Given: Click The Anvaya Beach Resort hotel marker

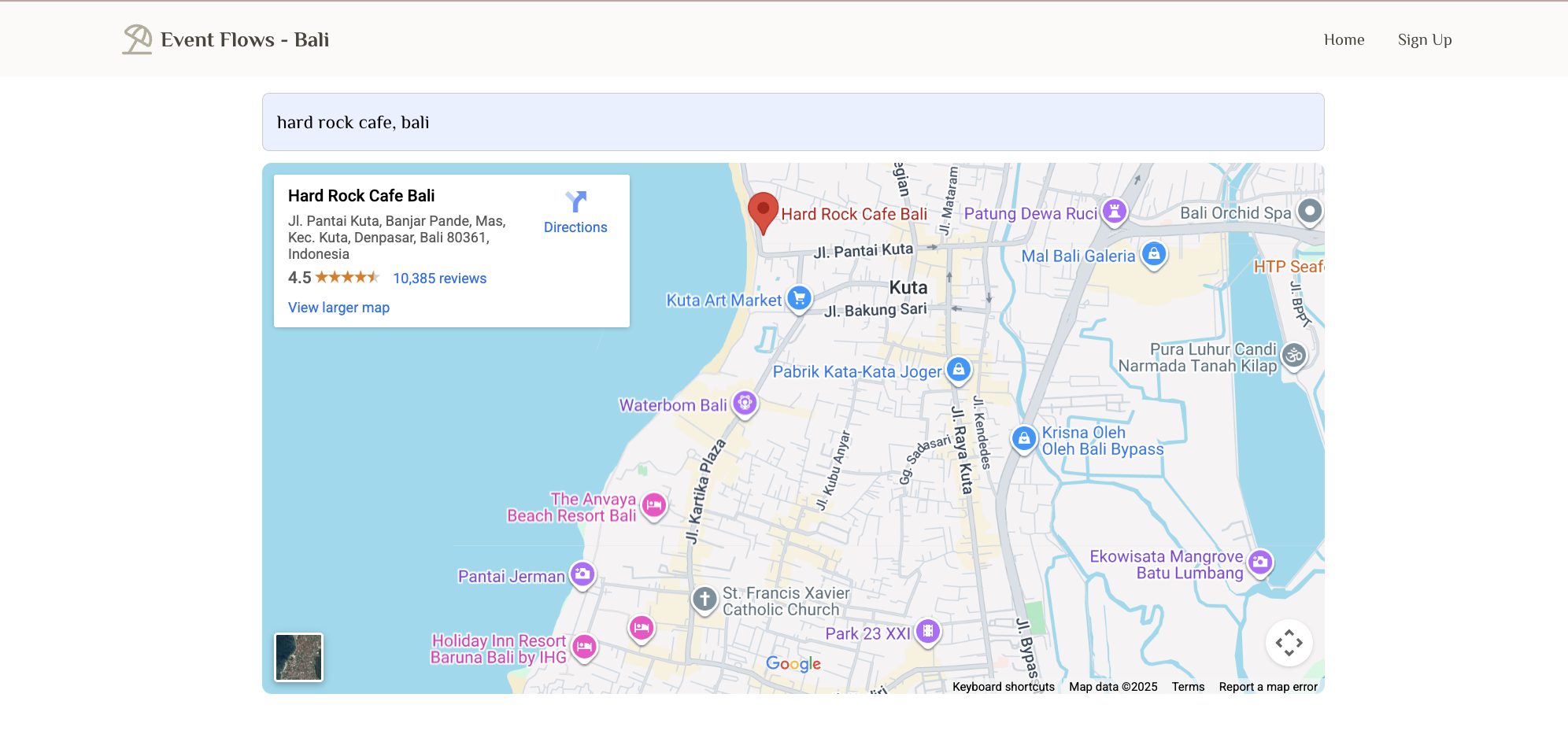Looking at the screenshot, I should click(654, 506).
